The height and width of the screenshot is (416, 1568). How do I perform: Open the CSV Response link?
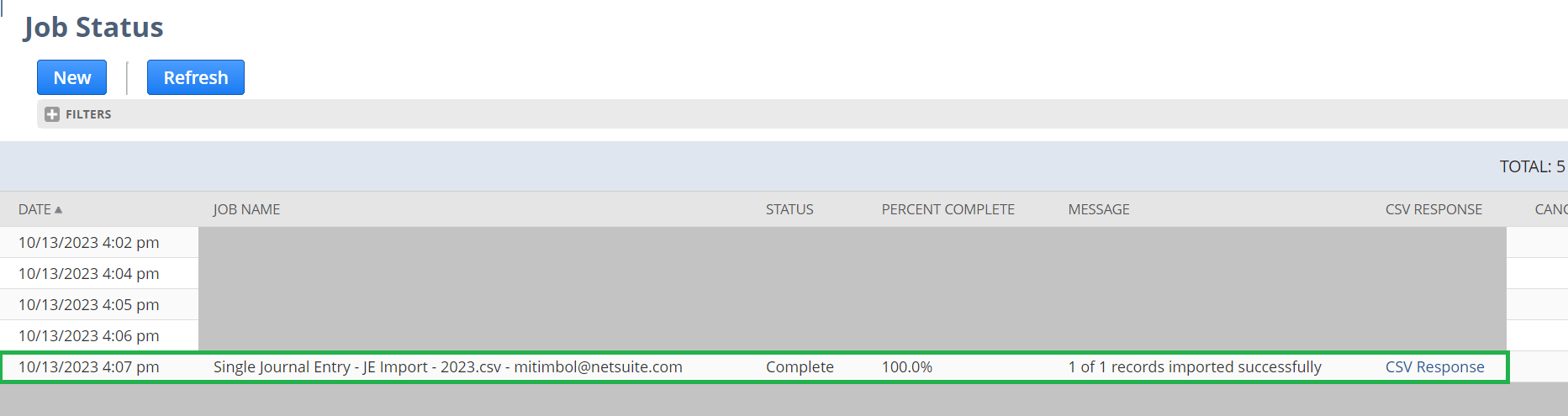click(x=1434, y=367)
